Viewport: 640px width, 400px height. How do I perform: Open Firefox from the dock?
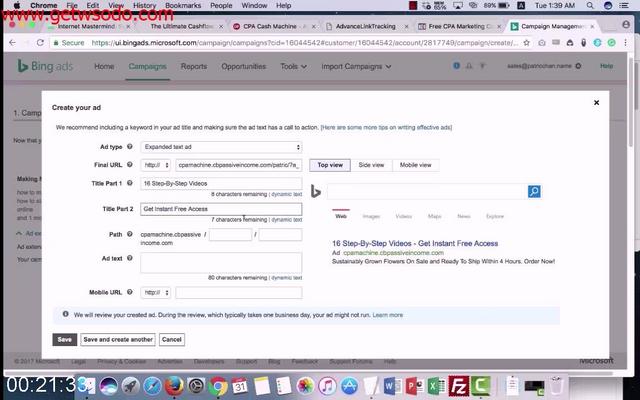[x=174, y=385]
